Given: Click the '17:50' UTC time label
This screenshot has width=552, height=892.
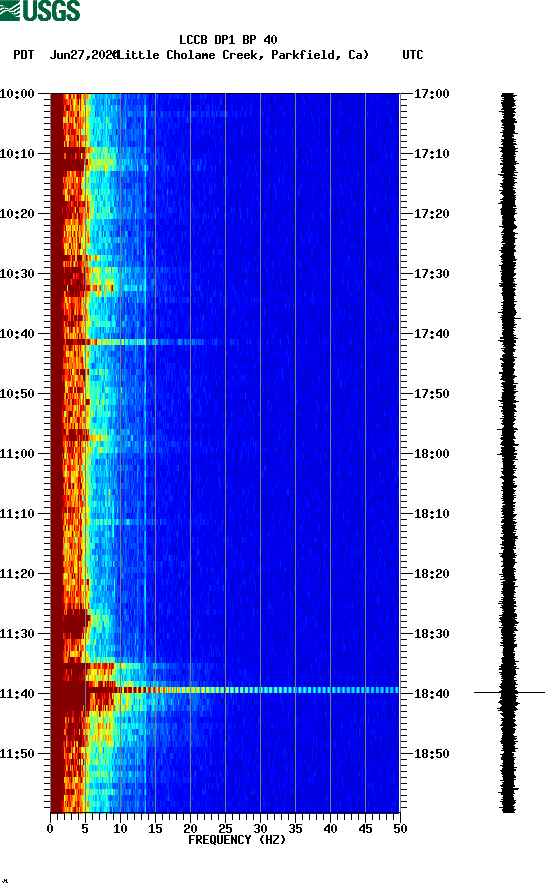Looking at the screenshot, I should click(431, 394).
